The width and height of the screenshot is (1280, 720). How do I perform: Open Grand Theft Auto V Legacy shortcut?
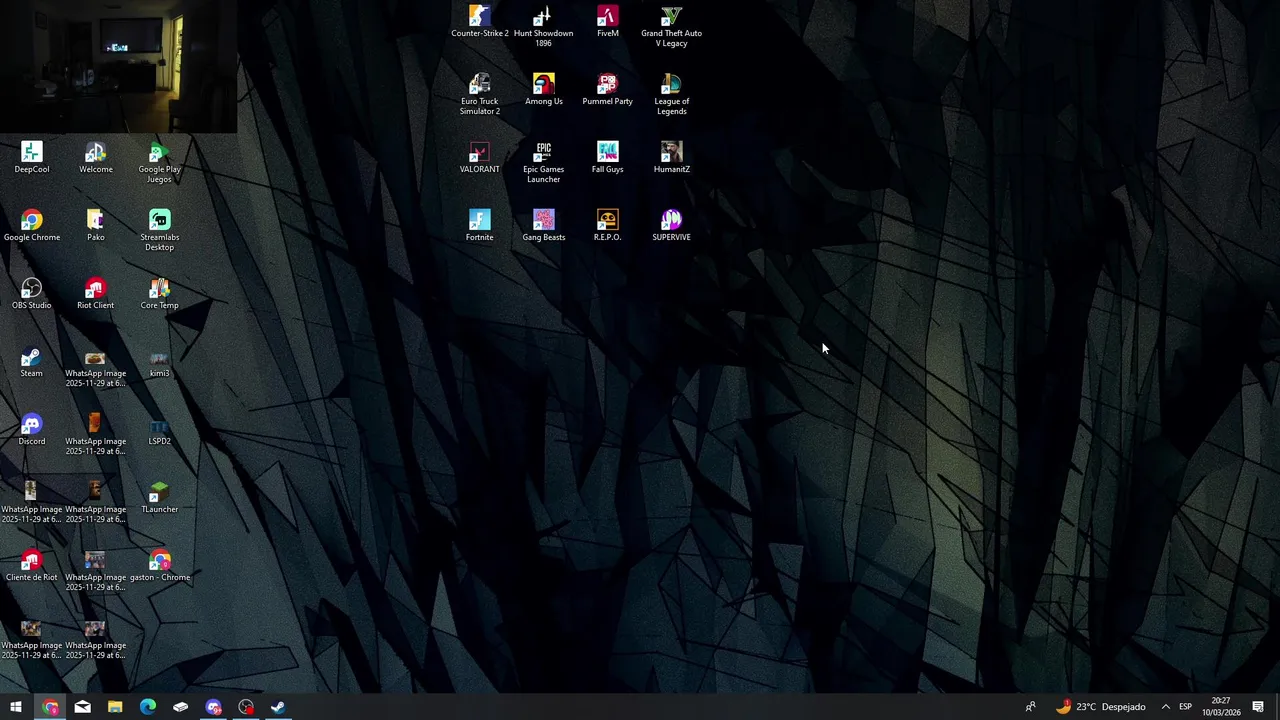pos(671,26)
